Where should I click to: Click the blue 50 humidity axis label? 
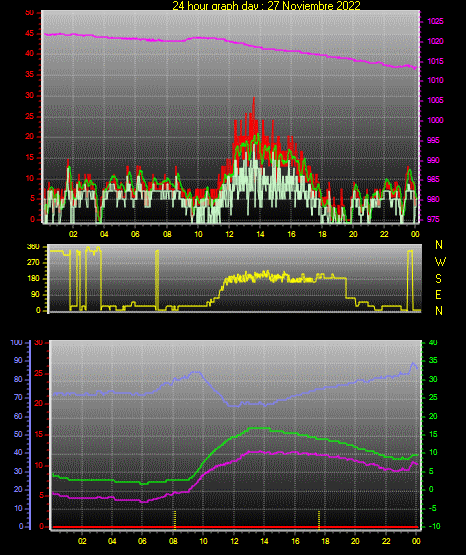18,434
